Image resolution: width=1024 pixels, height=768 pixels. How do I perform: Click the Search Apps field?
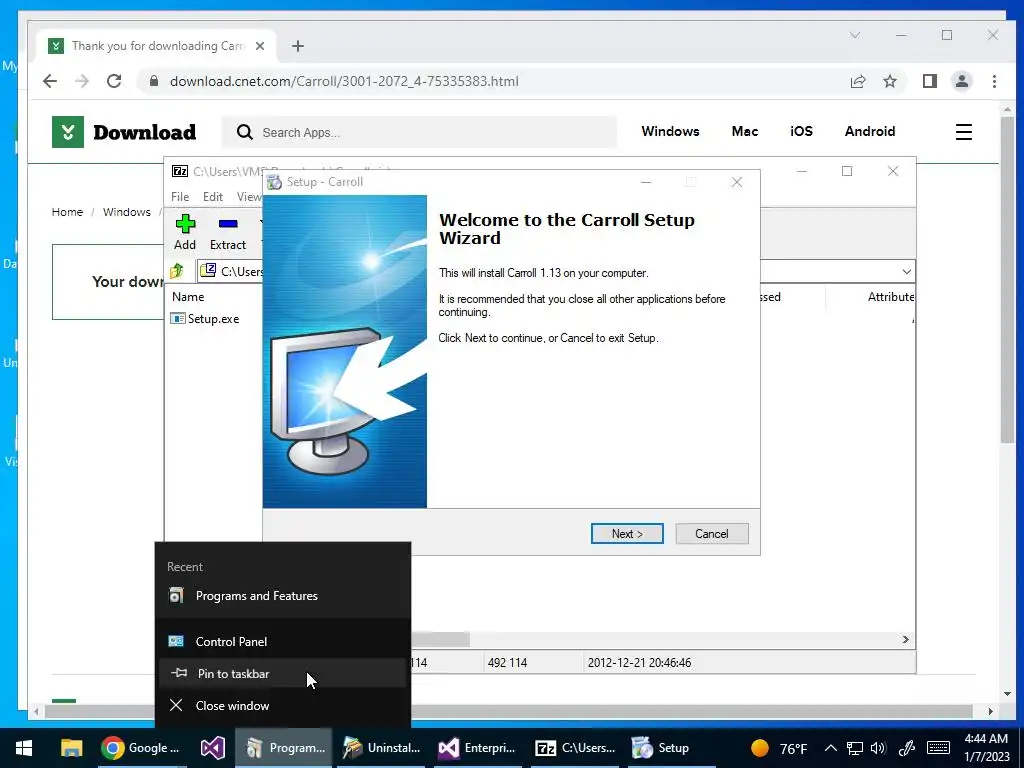419,132
